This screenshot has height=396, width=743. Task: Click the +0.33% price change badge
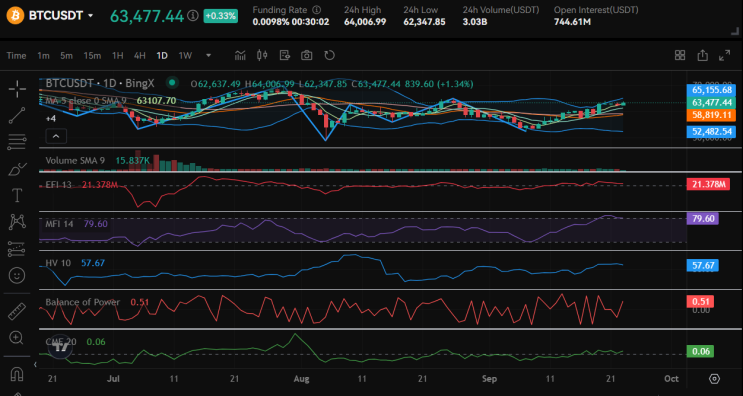click(220, 16)
